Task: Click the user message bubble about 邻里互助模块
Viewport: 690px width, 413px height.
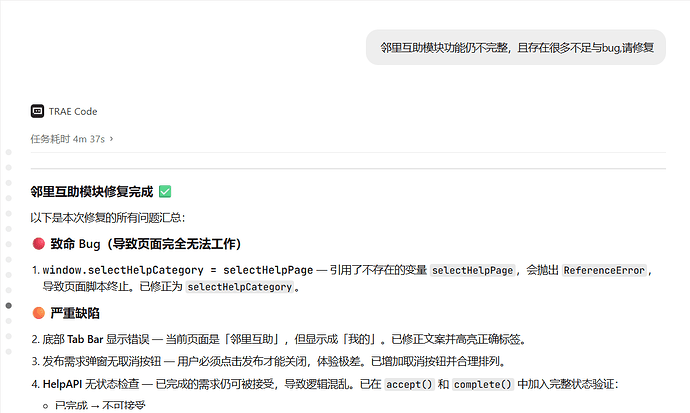Action: 516,48
